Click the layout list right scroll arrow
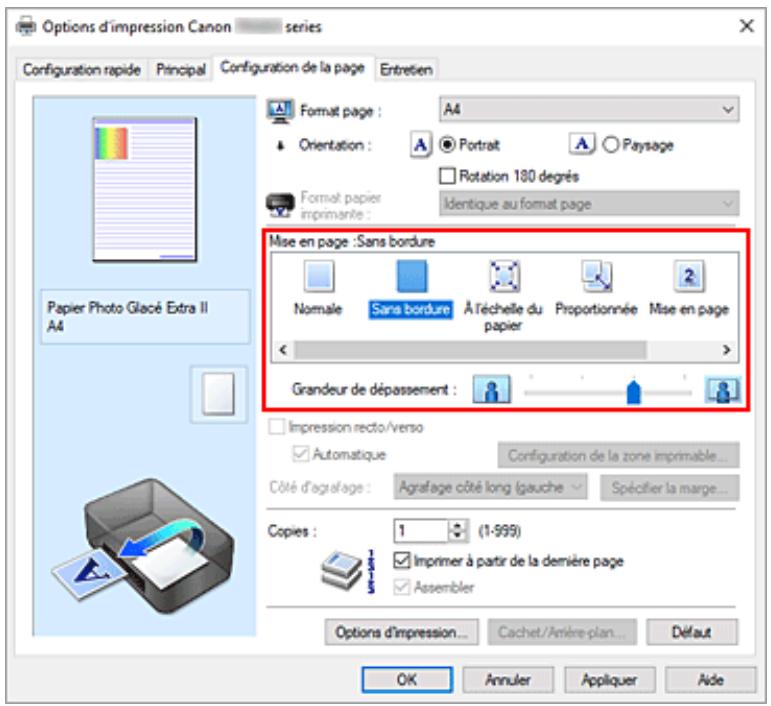771x706 pixels. pos(726,350)
